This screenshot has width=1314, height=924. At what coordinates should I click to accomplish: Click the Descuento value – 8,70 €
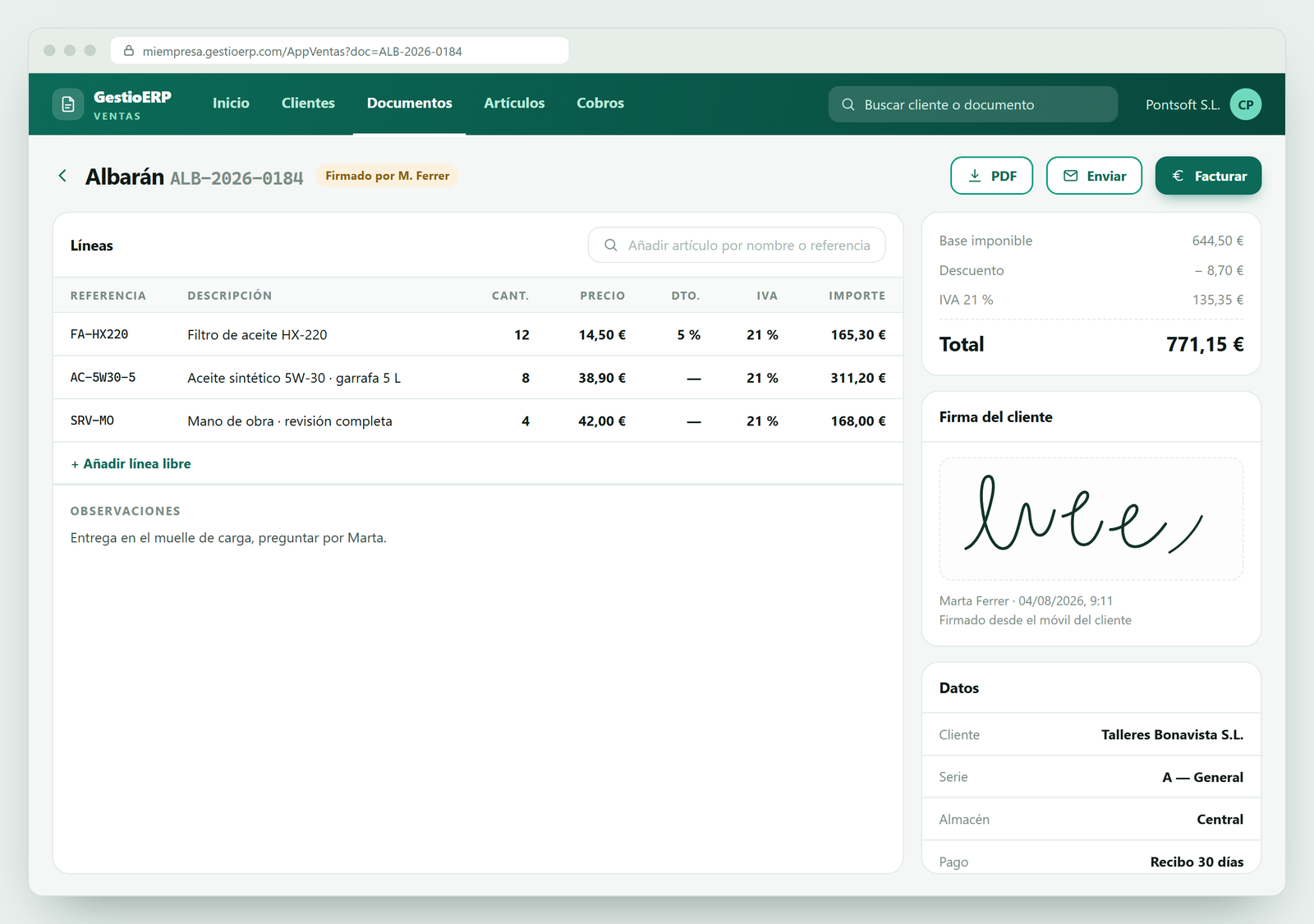click(1220, 270)
